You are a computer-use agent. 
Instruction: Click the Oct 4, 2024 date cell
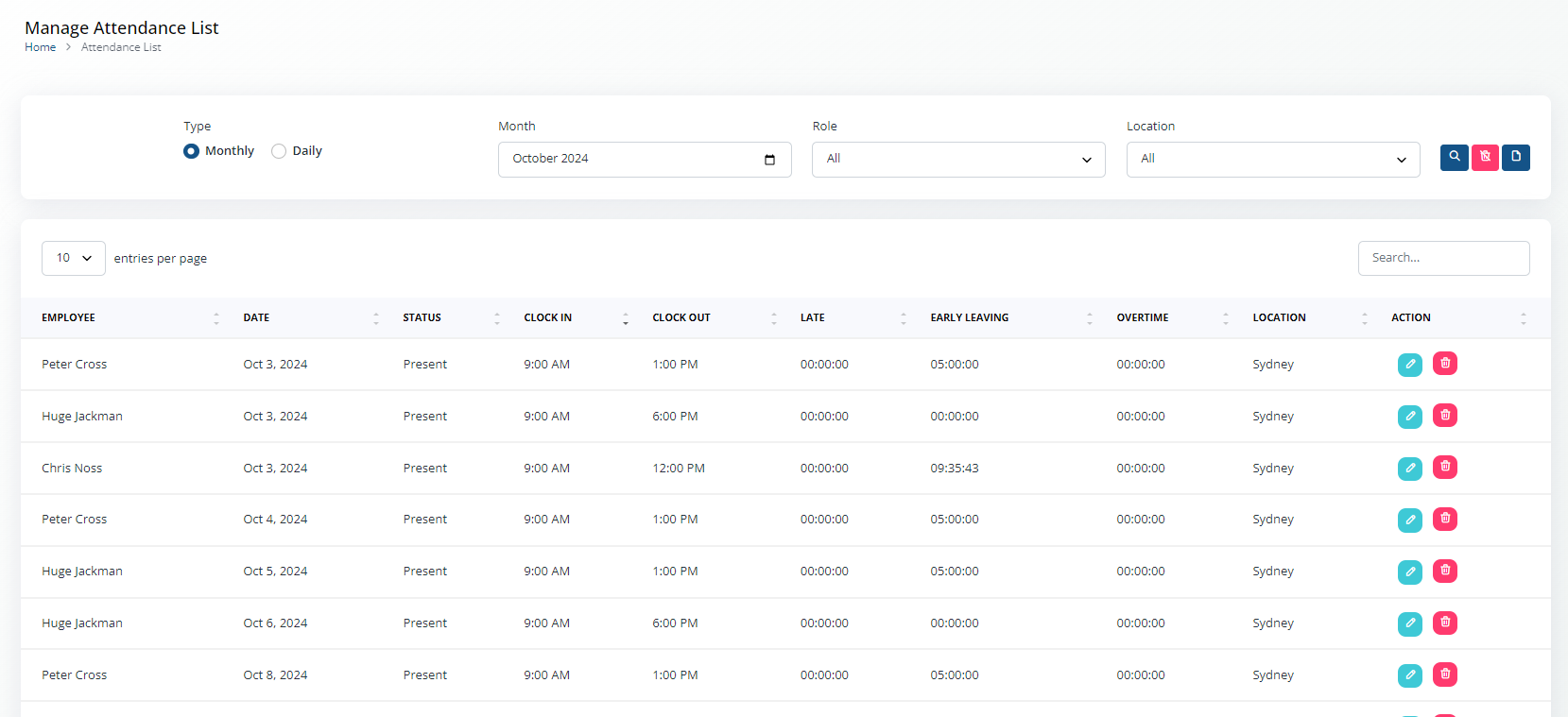tap(275, 520)
